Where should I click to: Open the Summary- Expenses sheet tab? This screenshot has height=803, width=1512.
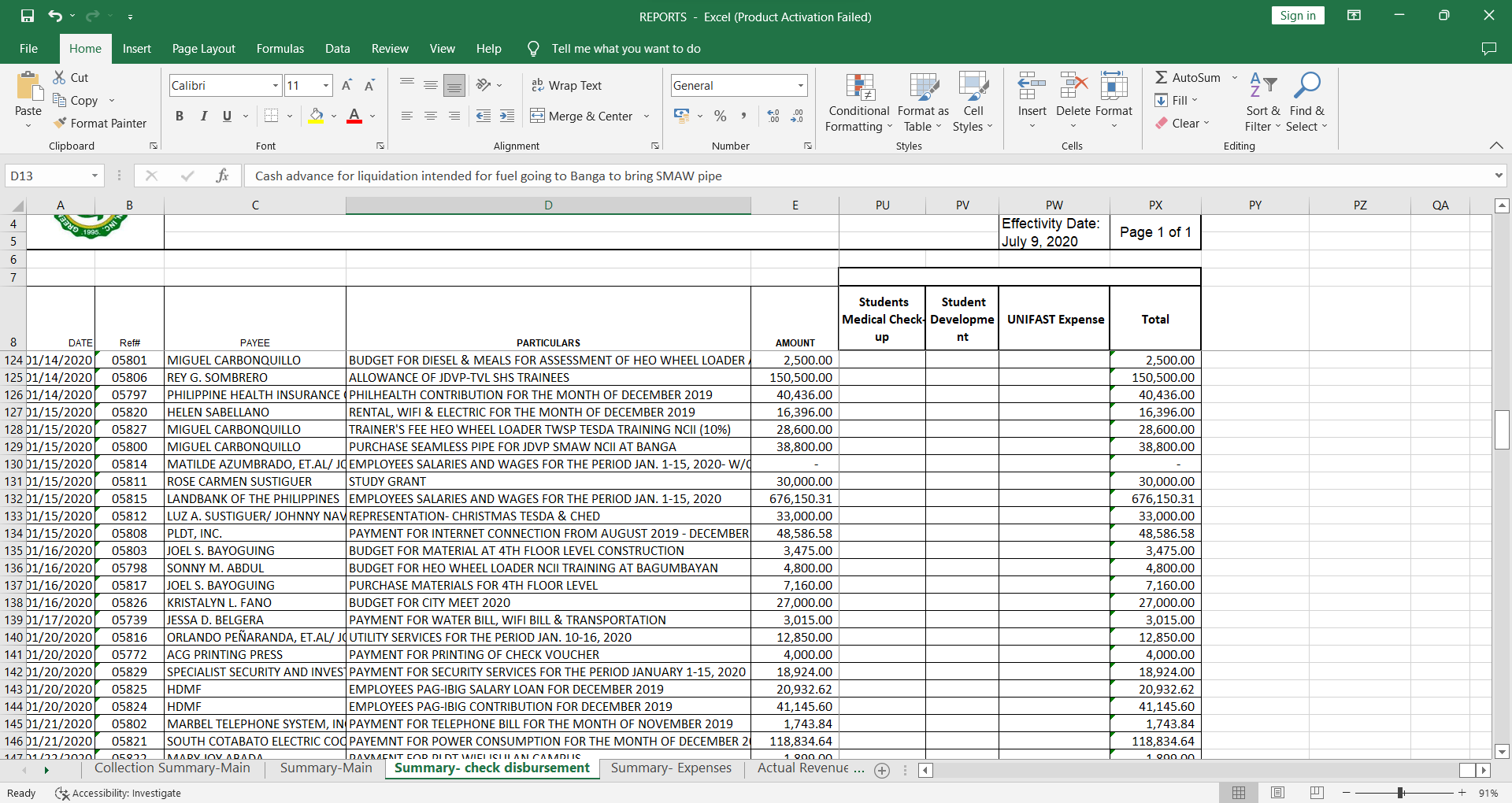(x=671, y=768)
